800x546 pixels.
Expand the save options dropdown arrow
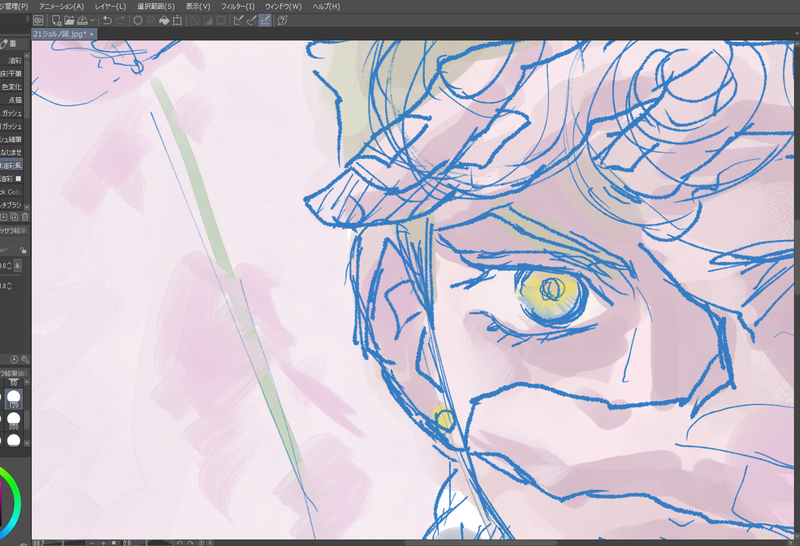[x=92, y=20]
